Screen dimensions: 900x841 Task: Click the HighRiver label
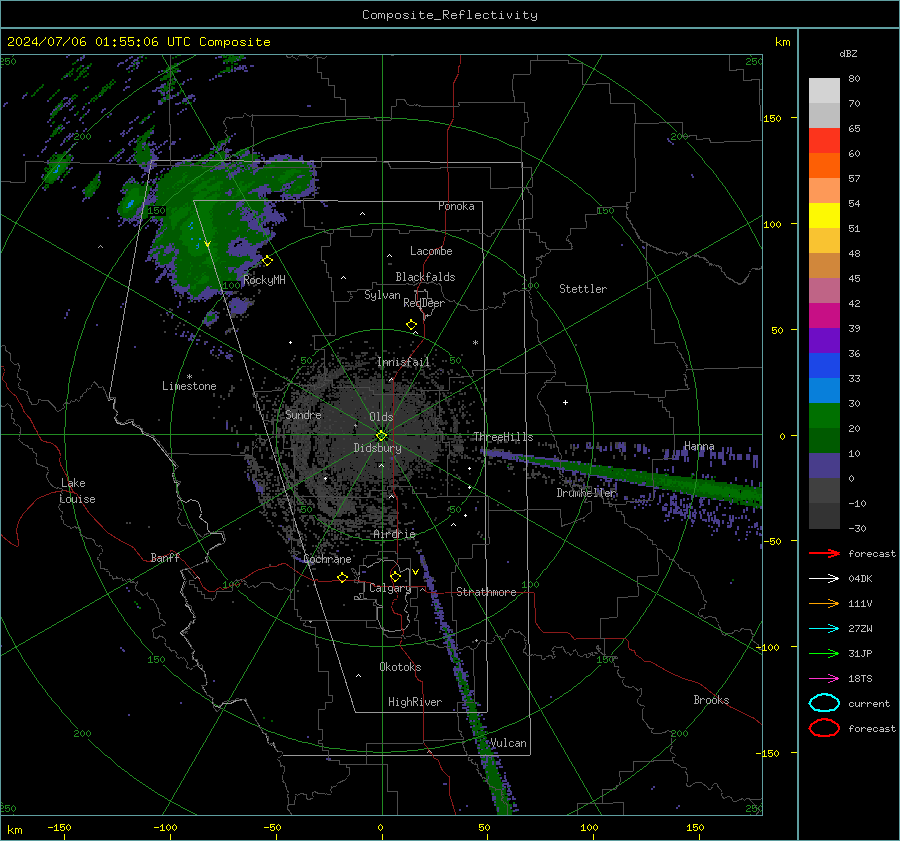(x=415, y=702)
